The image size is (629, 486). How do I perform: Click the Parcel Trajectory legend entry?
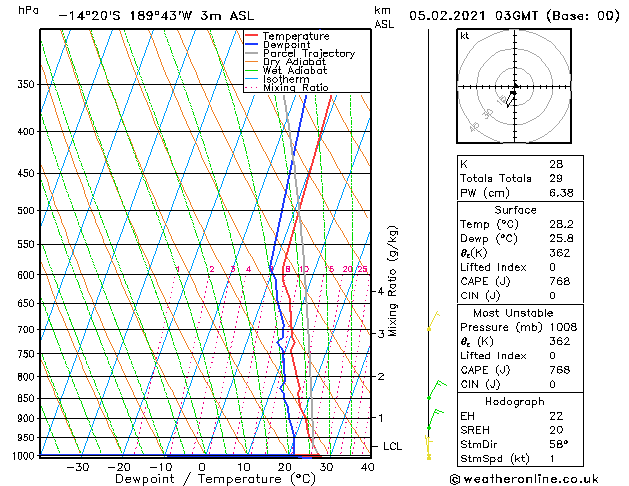pos(308,54)
